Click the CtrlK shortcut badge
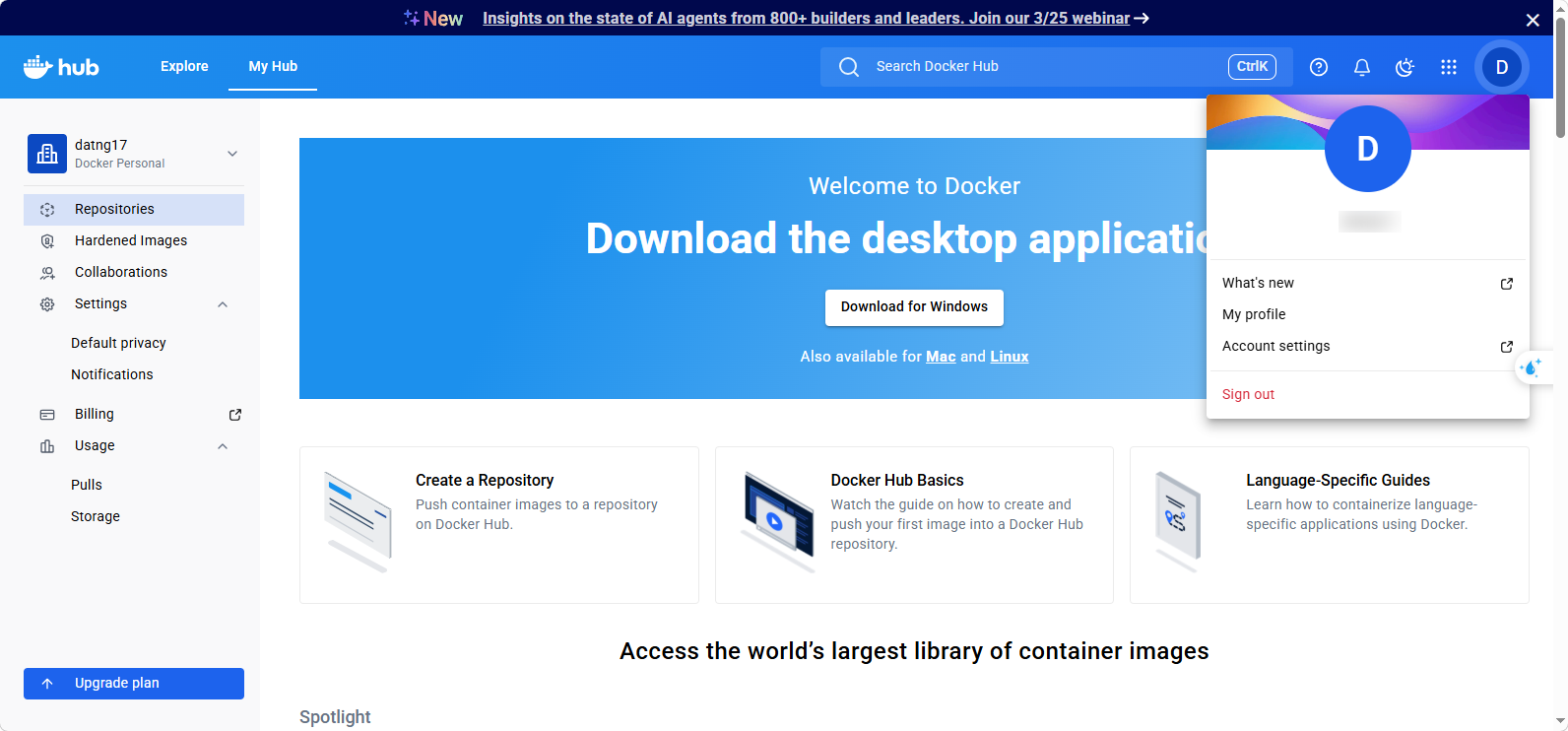The image size is (1568, 731). click(1252, 67)
